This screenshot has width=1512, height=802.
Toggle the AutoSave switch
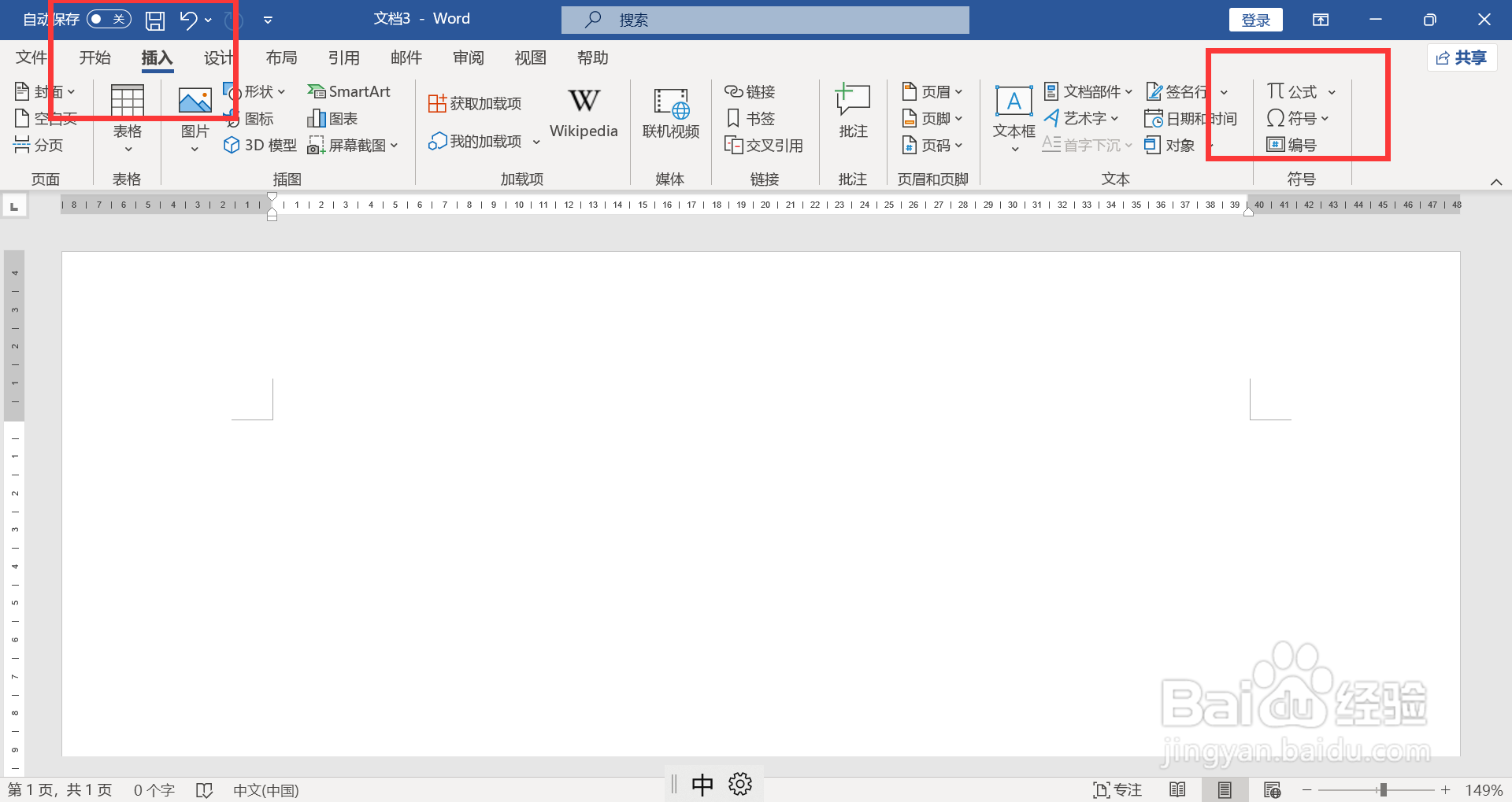point(109,19)
